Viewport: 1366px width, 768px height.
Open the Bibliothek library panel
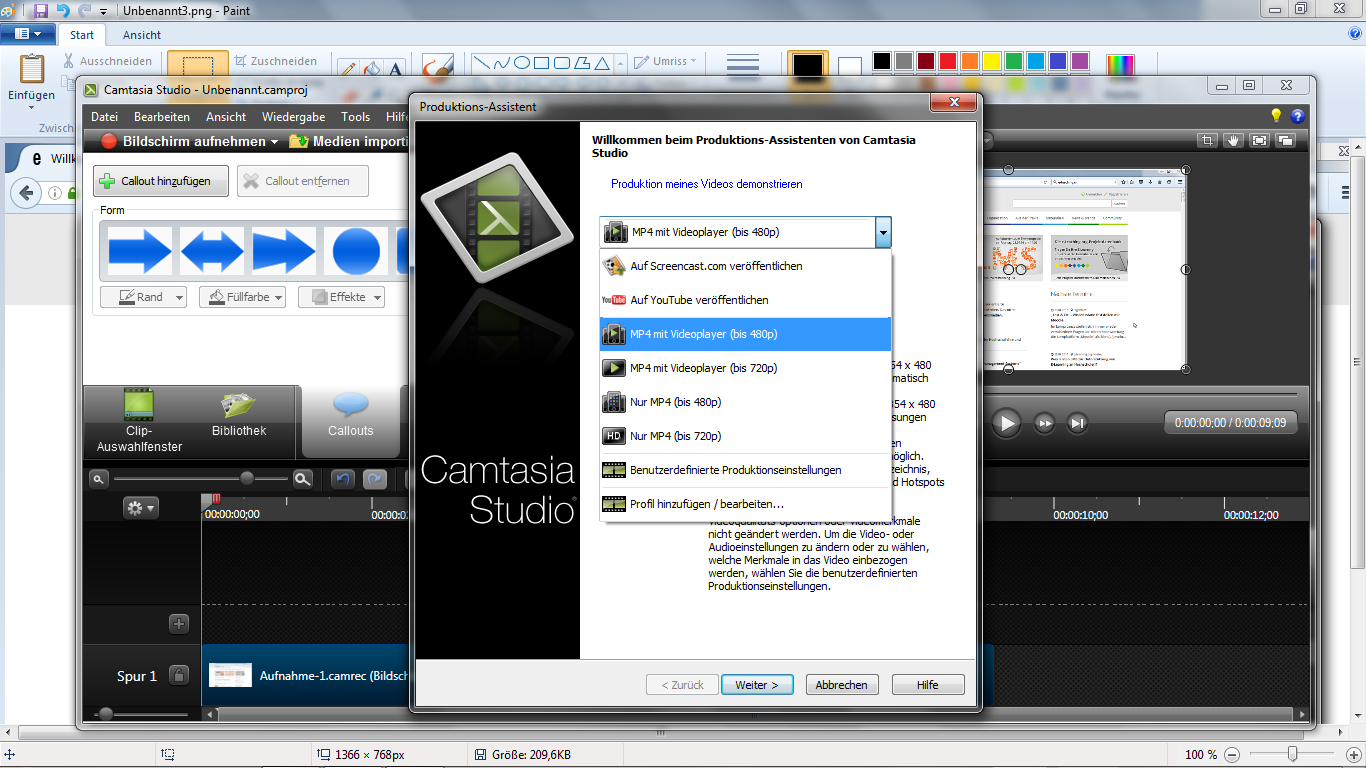tap(239, 415)
